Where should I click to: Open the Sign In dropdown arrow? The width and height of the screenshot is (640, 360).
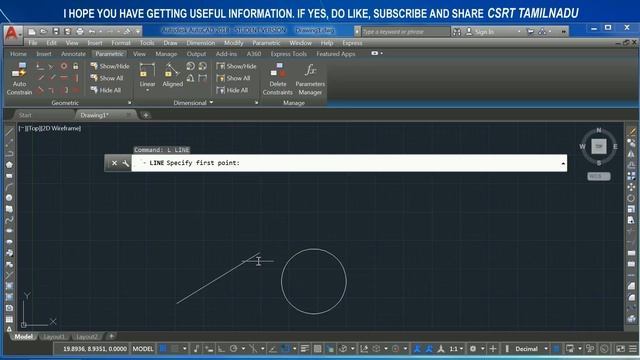(519, 31)
